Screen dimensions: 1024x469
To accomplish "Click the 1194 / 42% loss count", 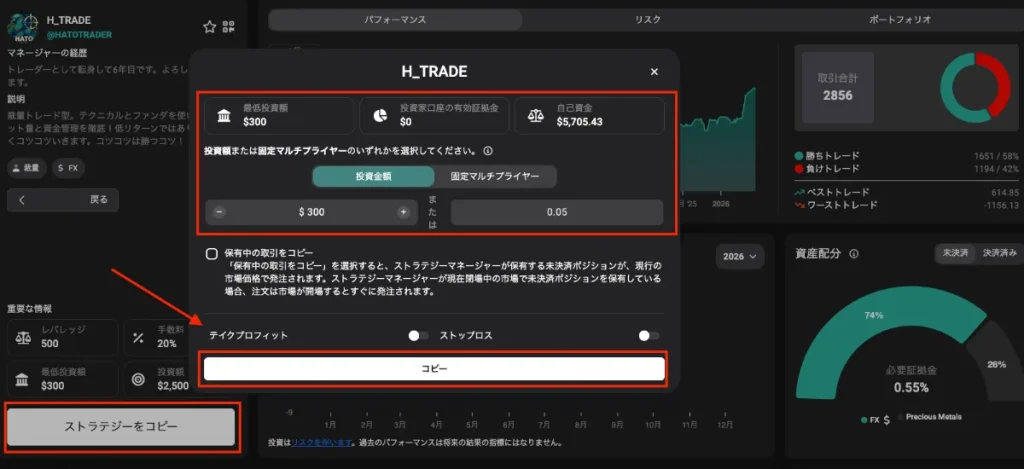I will [995, 169].
